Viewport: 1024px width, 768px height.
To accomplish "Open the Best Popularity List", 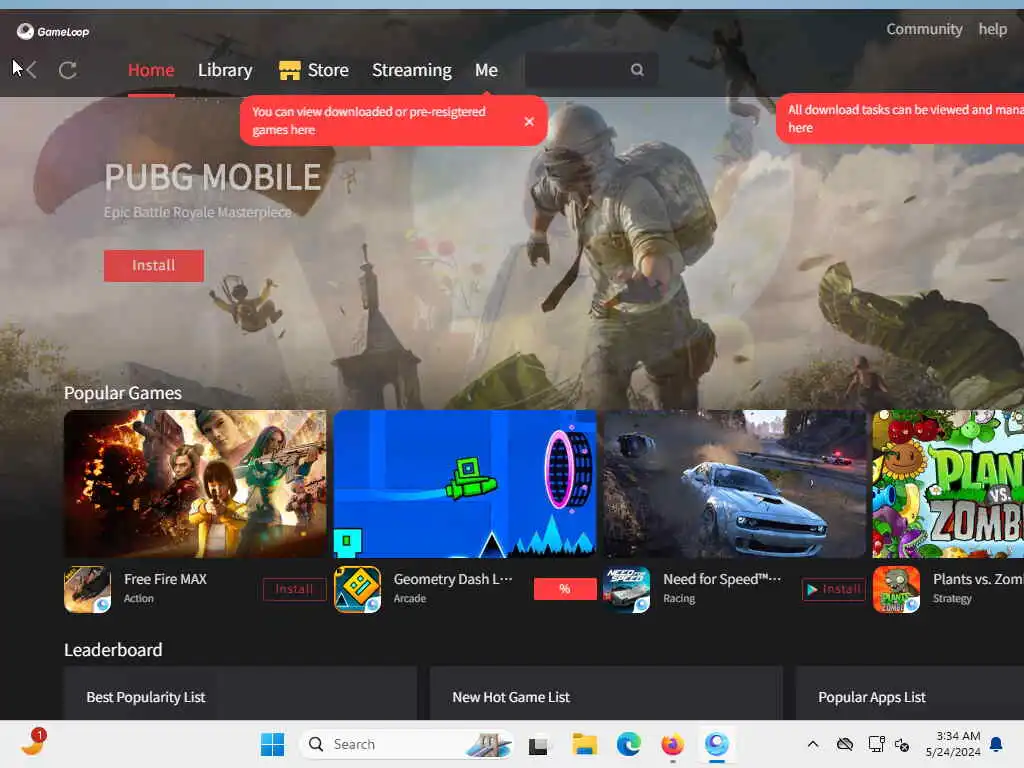I will pos(240,694).
